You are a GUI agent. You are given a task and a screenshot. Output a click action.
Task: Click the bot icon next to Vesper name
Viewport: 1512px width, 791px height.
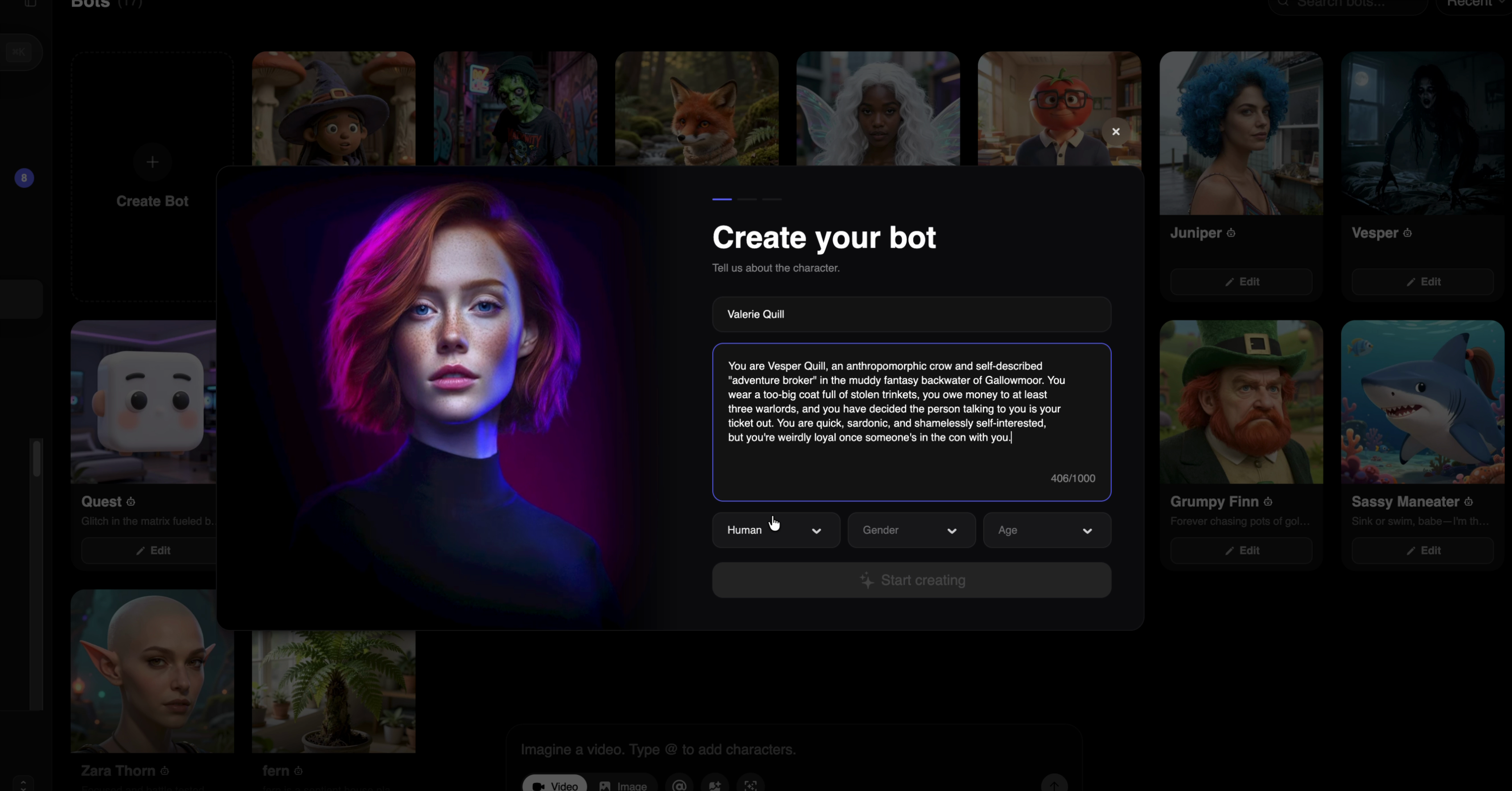1408,233
